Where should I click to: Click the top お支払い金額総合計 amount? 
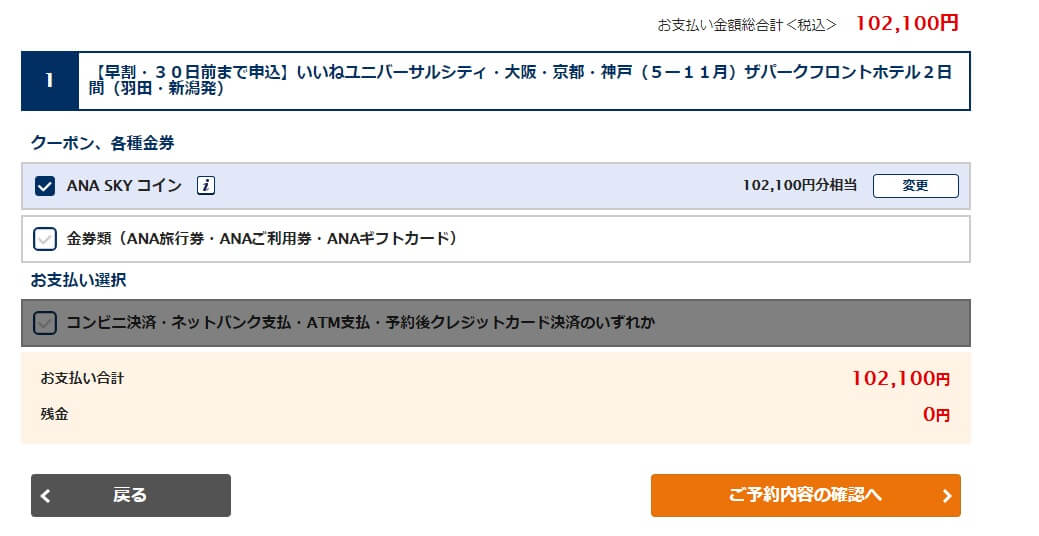[x=907, y=23]
